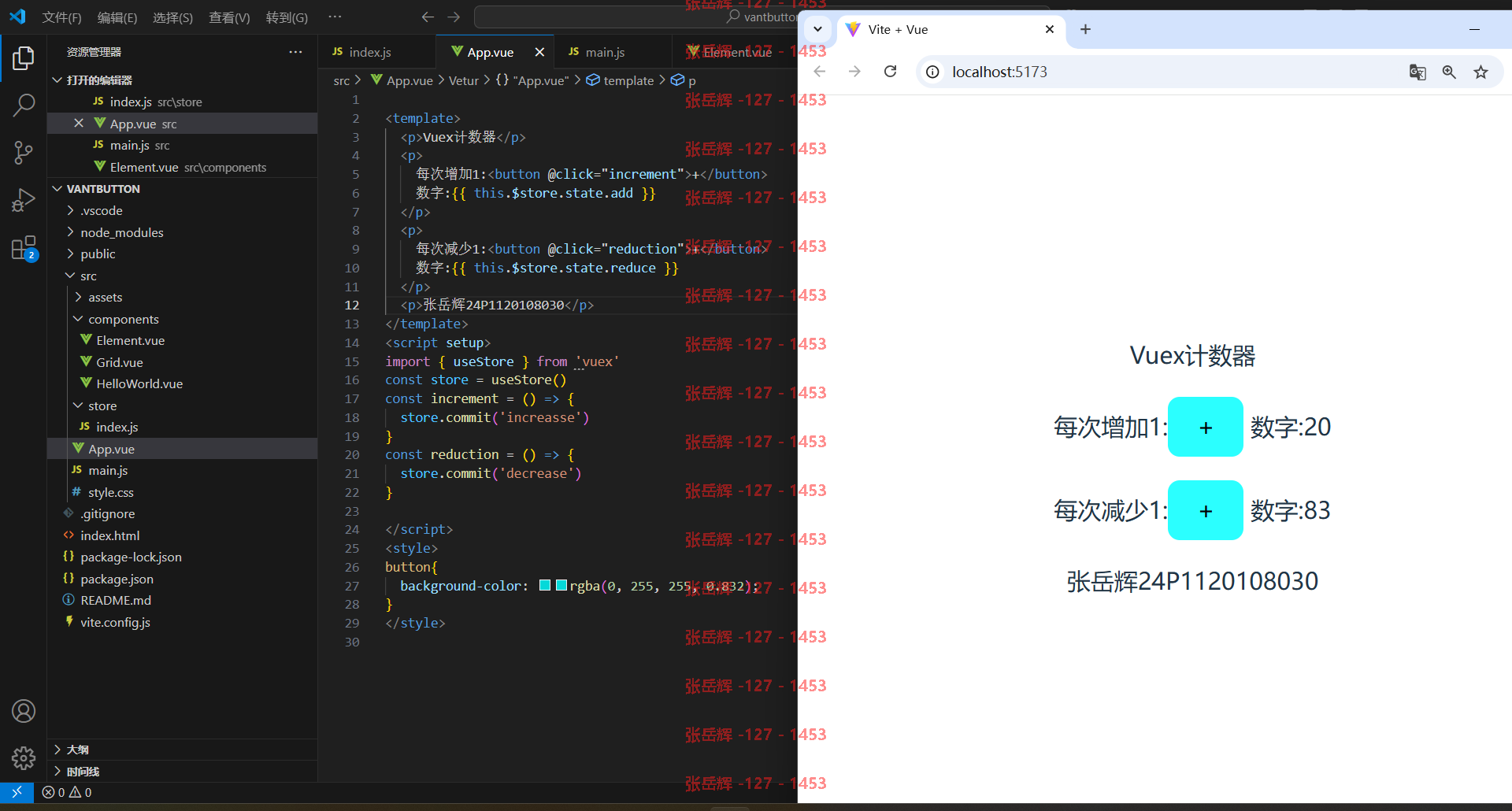Reload the localhost page in browser
The image size is (1512, 811).
click(x=890, y=72)
